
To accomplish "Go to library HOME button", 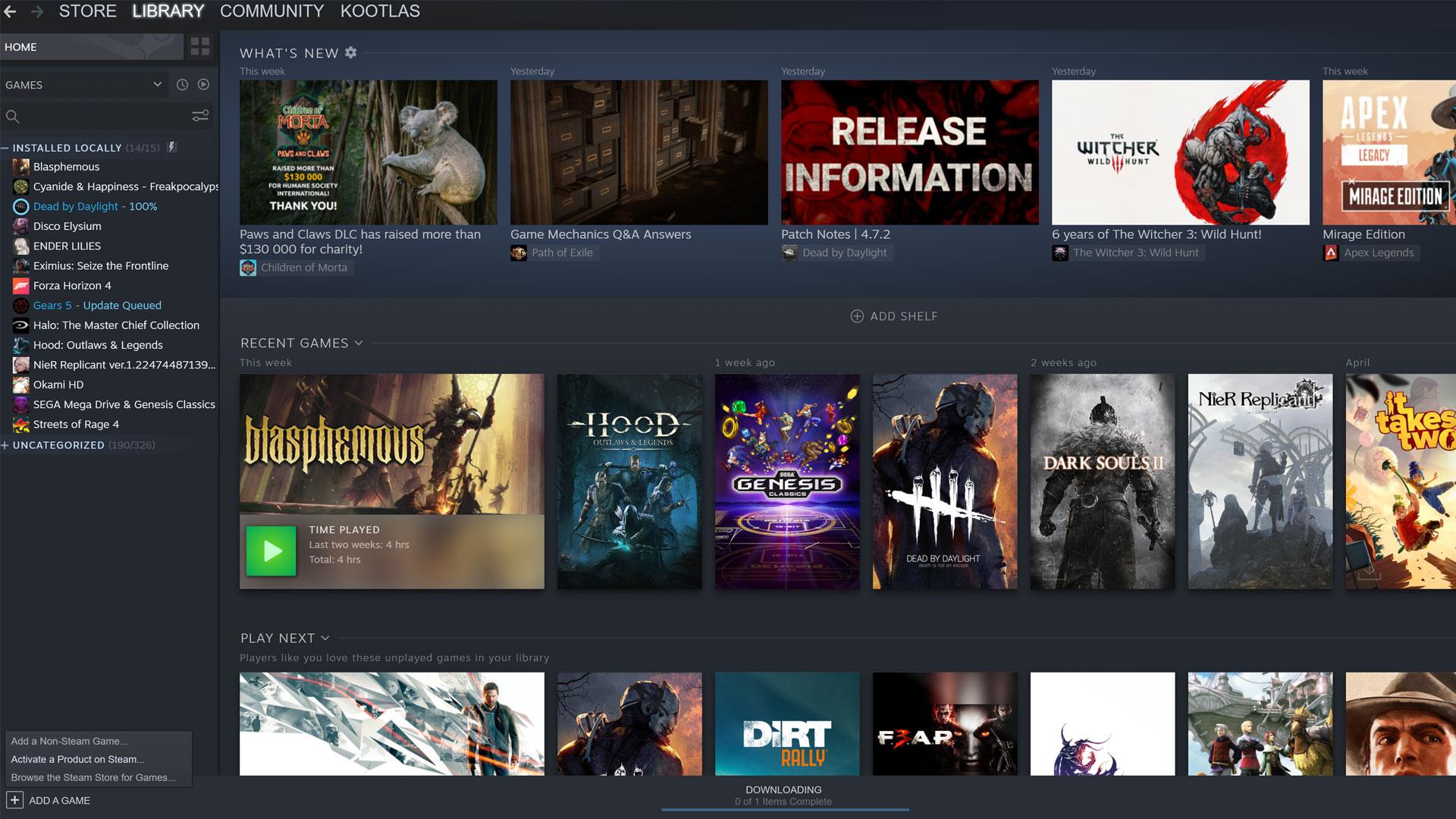I will 92,47.
